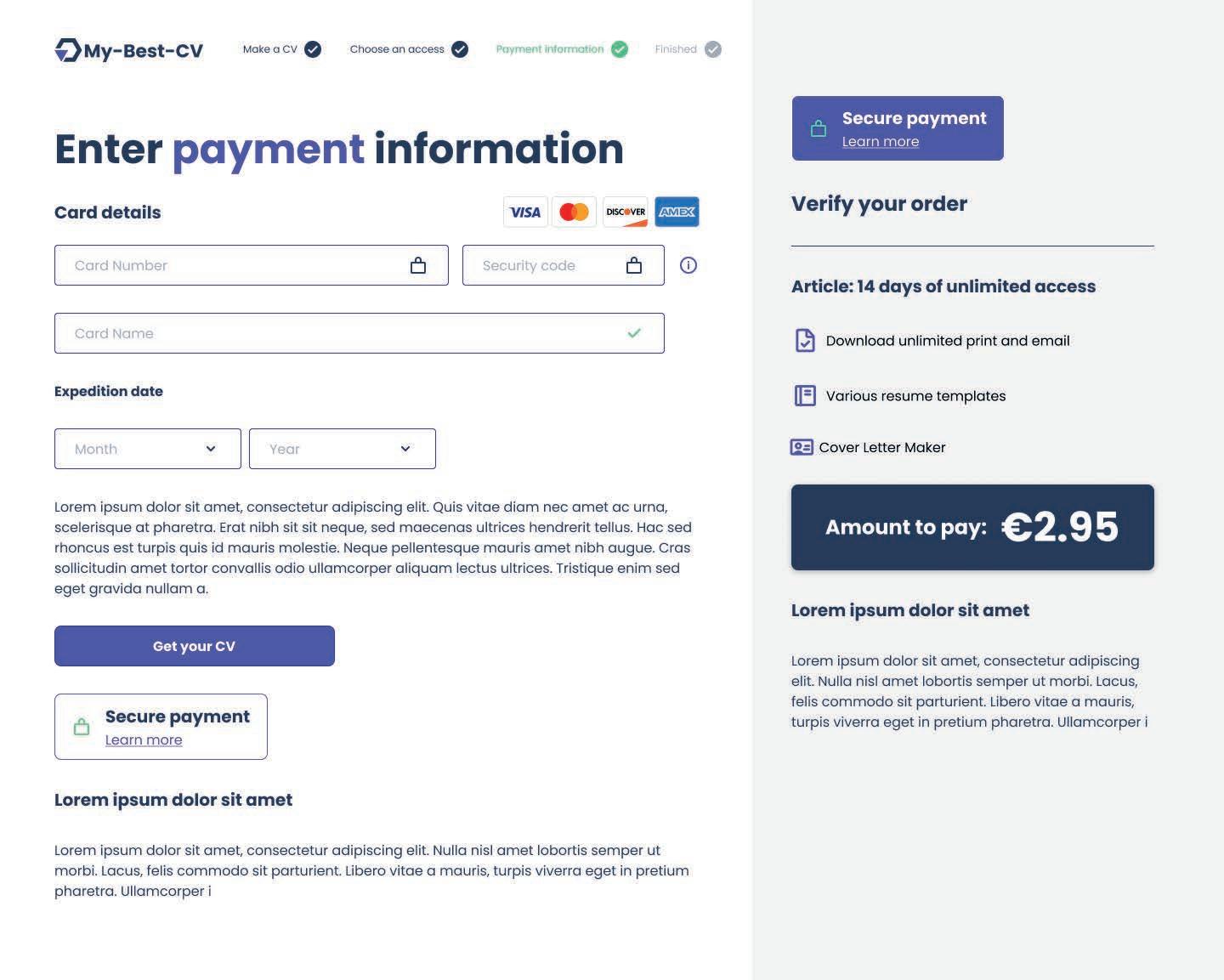Click the Mastercard icon
Screen dimensions: 1224x980
click(575, 212)
